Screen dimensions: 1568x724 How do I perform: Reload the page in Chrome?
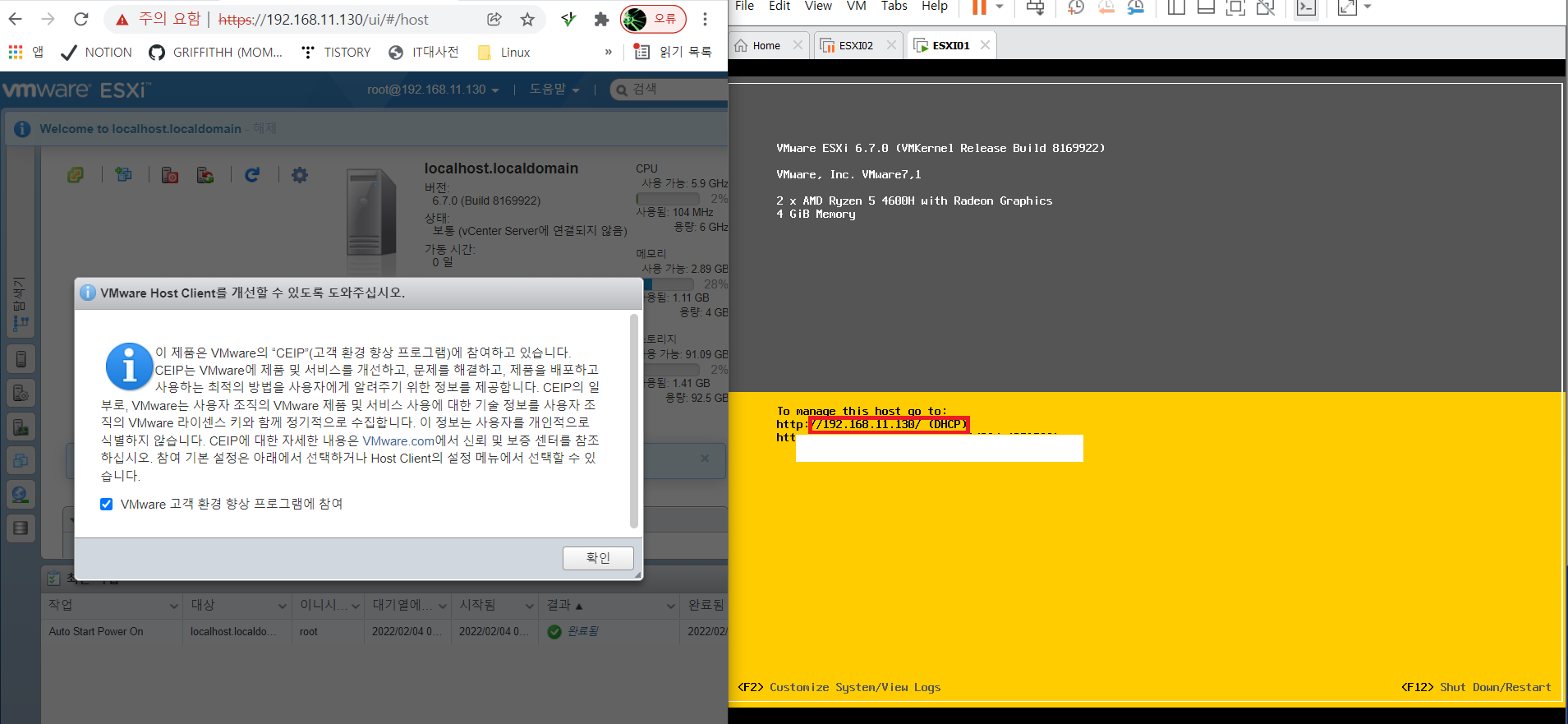[x=80, y=19]
